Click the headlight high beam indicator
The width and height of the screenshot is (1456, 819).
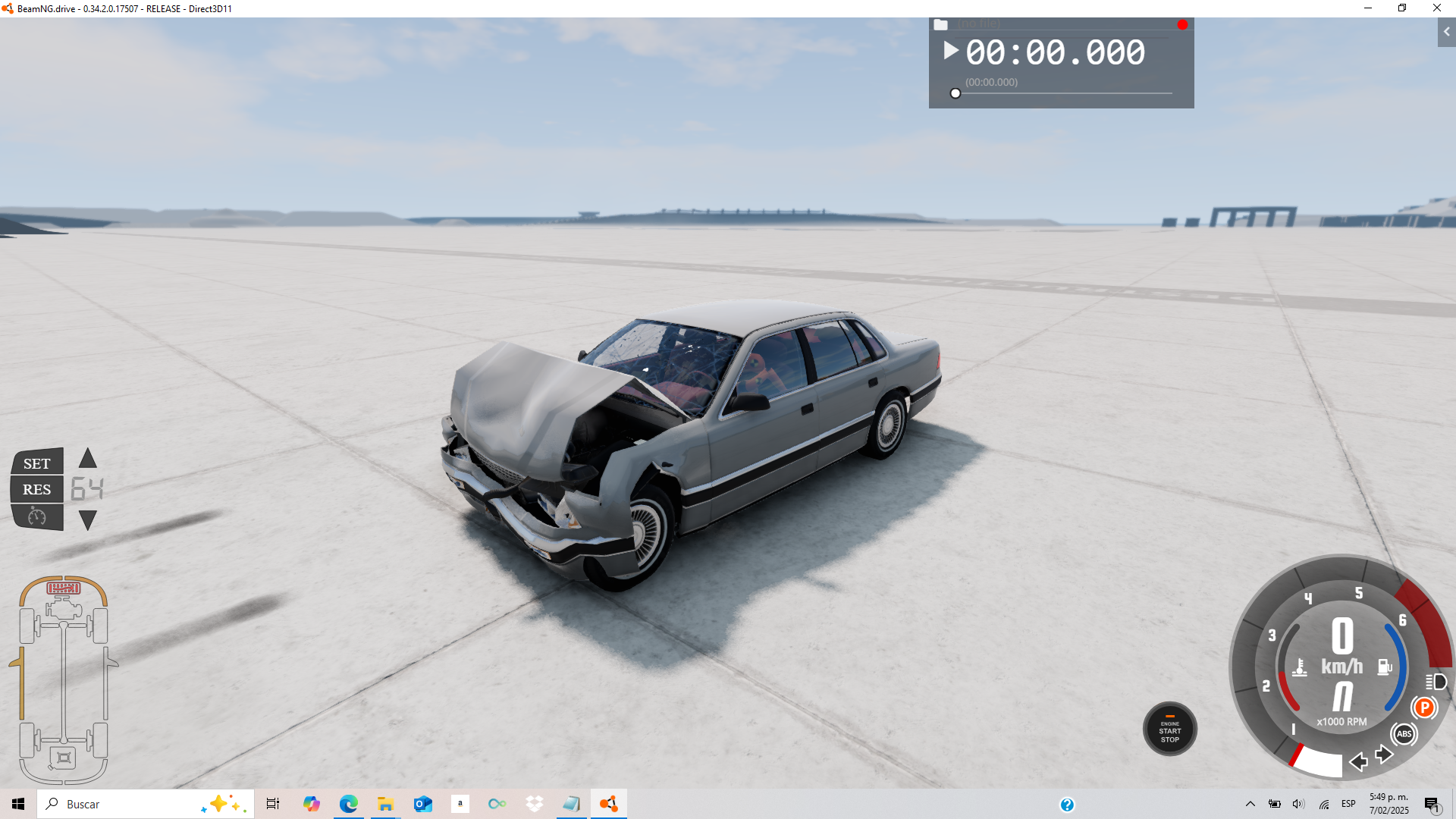[x=1435, y=682]
